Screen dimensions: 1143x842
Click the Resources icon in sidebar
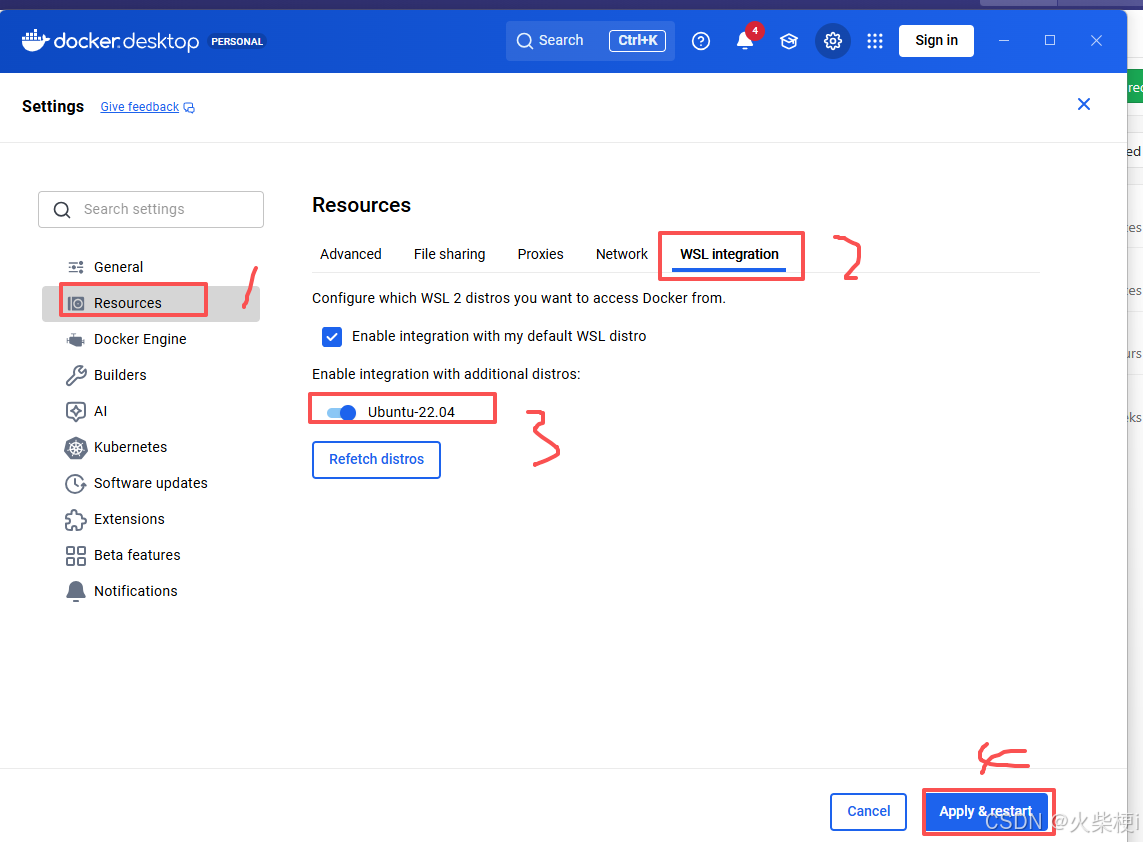(76, 303)
